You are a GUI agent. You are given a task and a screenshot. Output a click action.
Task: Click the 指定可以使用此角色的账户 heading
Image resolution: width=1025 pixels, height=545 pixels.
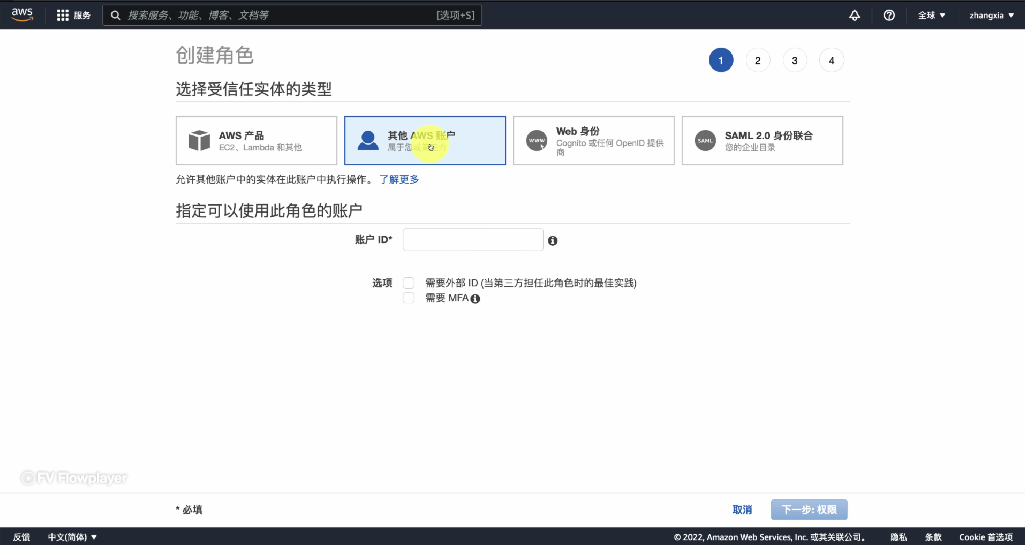coord(269,210)
